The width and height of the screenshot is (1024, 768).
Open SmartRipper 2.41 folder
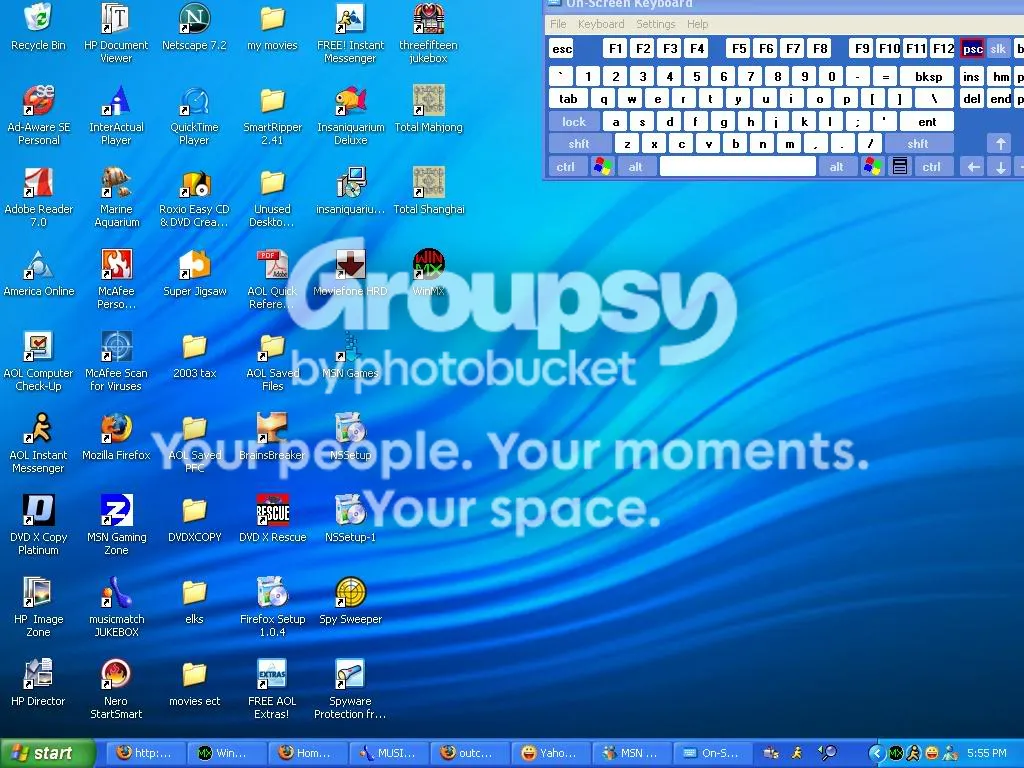point(272,115)
